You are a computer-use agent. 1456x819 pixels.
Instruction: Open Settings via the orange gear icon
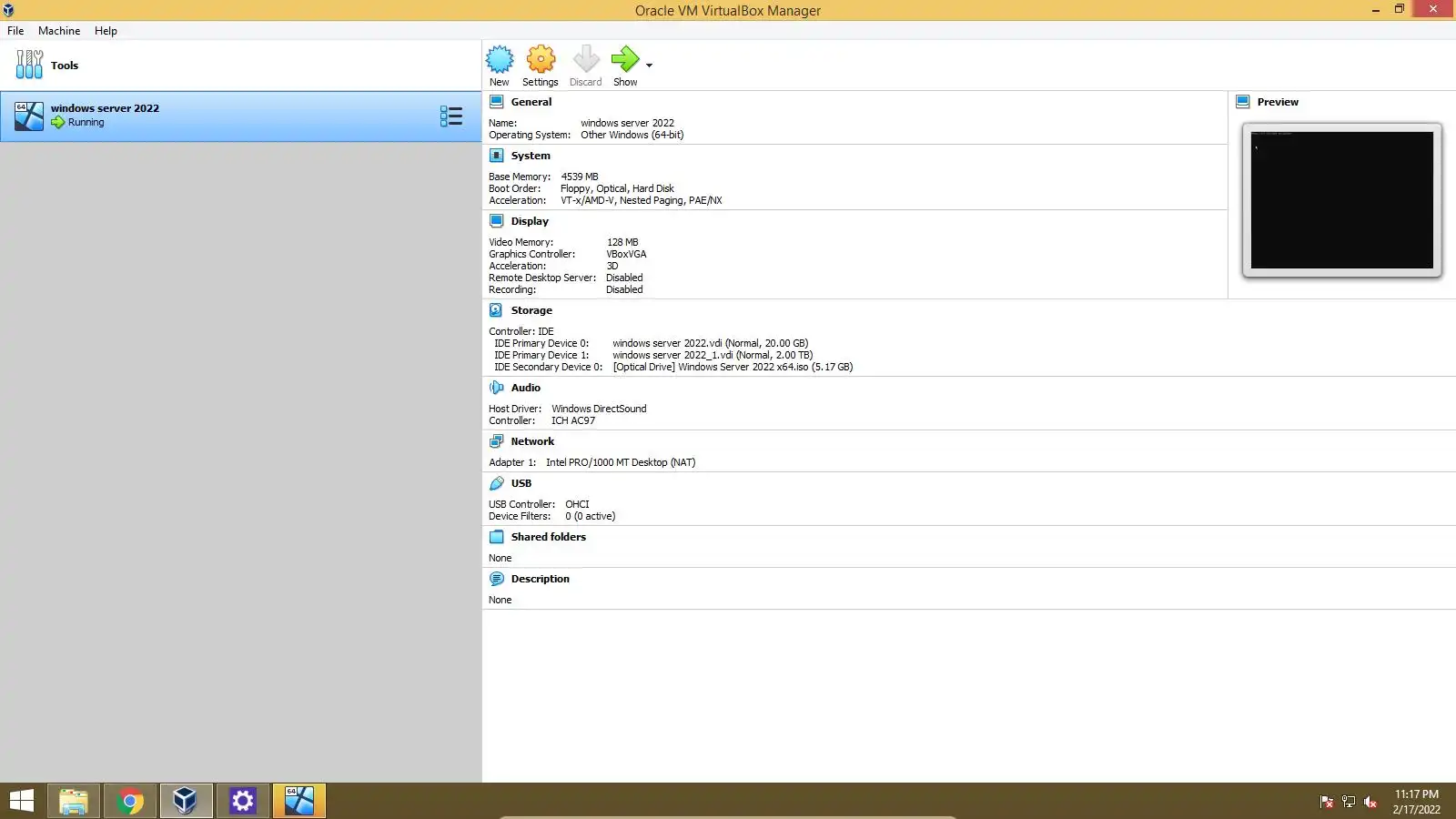541,59
